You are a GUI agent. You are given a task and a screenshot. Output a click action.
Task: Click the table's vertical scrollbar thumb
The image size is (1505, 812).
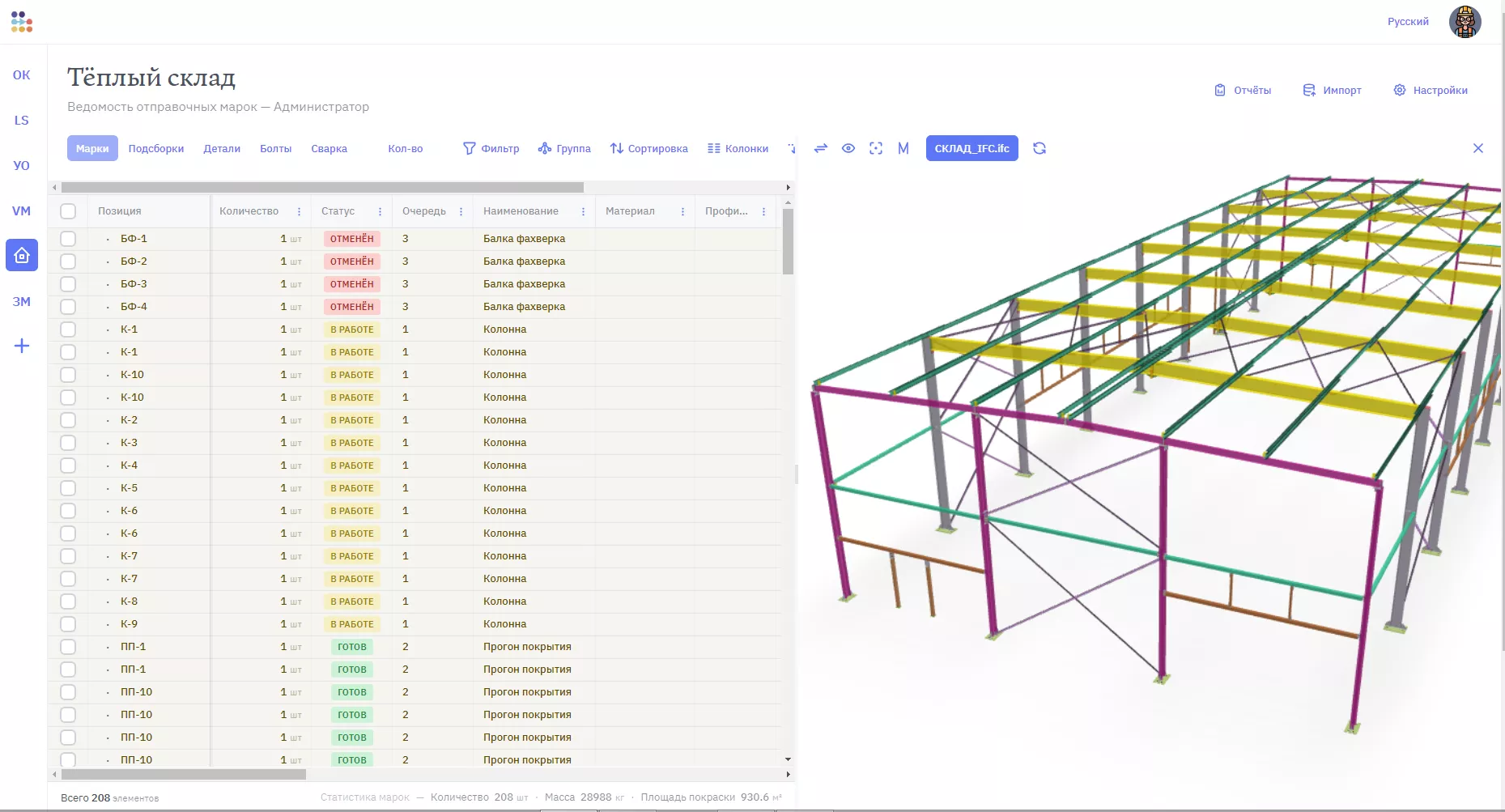[x=788, y=241]
